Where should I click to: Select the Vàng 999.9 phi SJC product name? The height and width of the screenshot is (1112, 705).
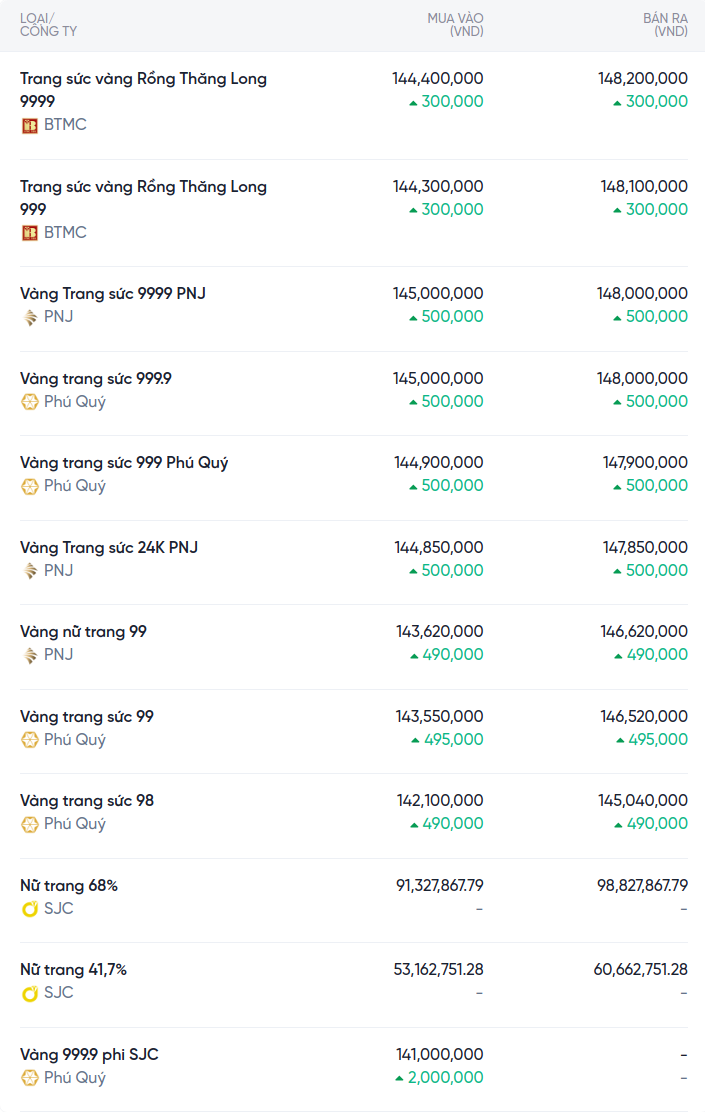89,1054
